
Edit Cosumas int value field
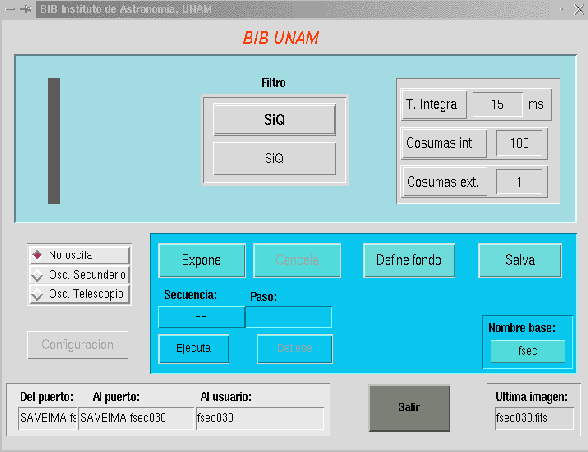(519, 143)
